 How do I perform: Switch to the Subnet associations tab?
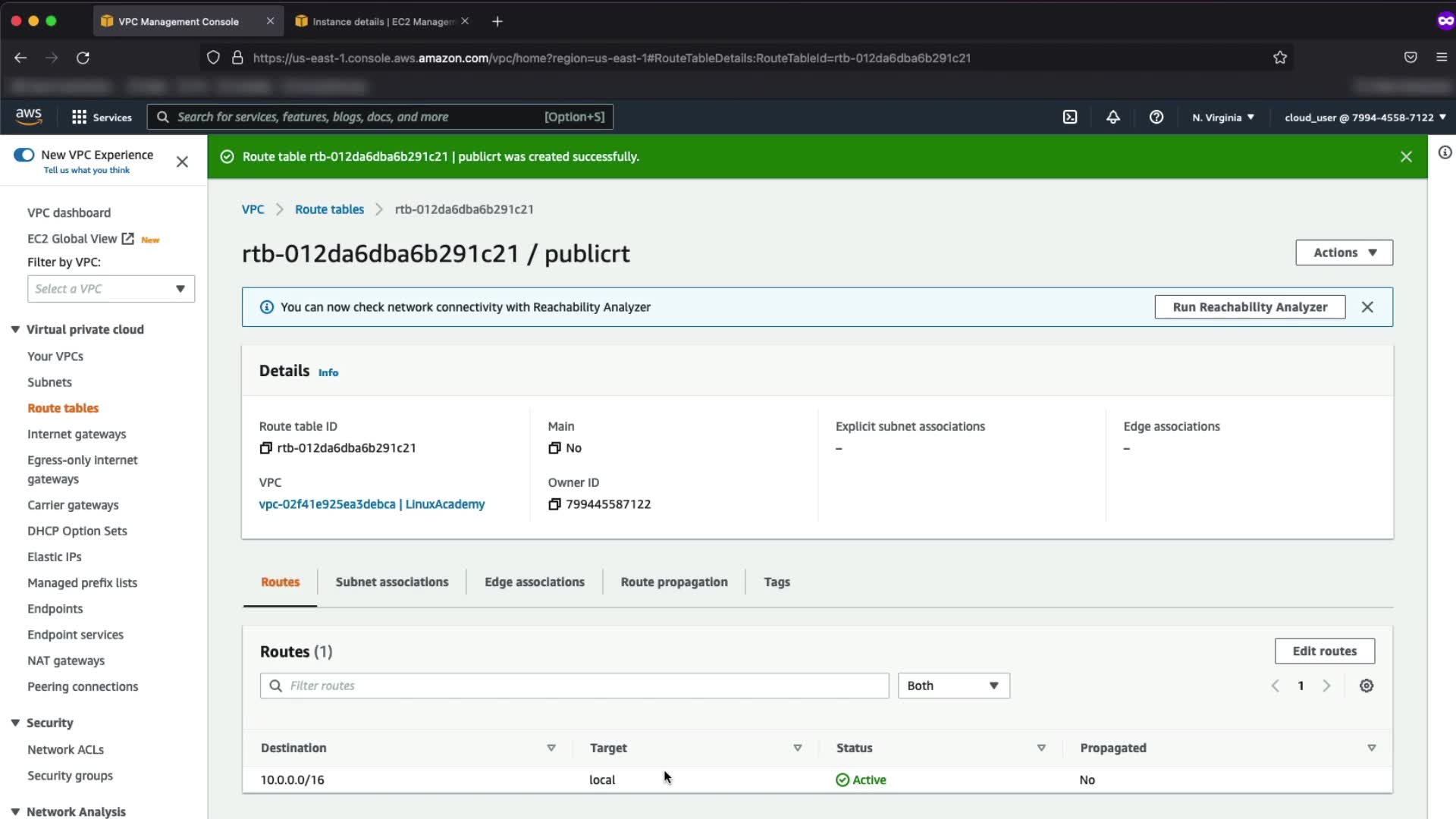pos(391,582)
